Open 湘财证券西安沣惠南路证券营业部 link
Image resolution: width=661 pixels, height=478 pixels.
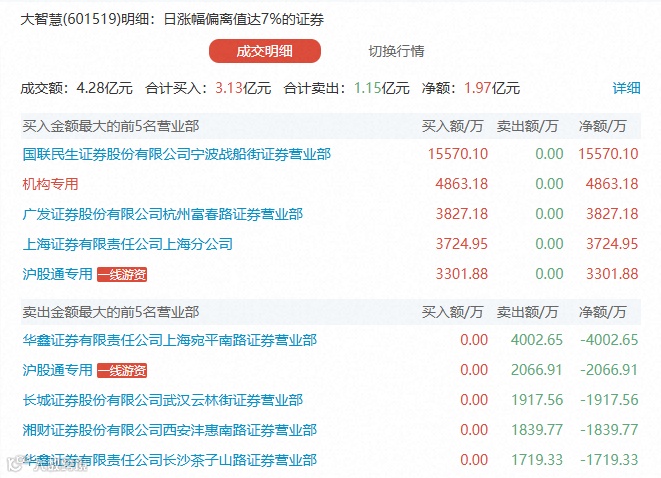[x=170, y=430]
